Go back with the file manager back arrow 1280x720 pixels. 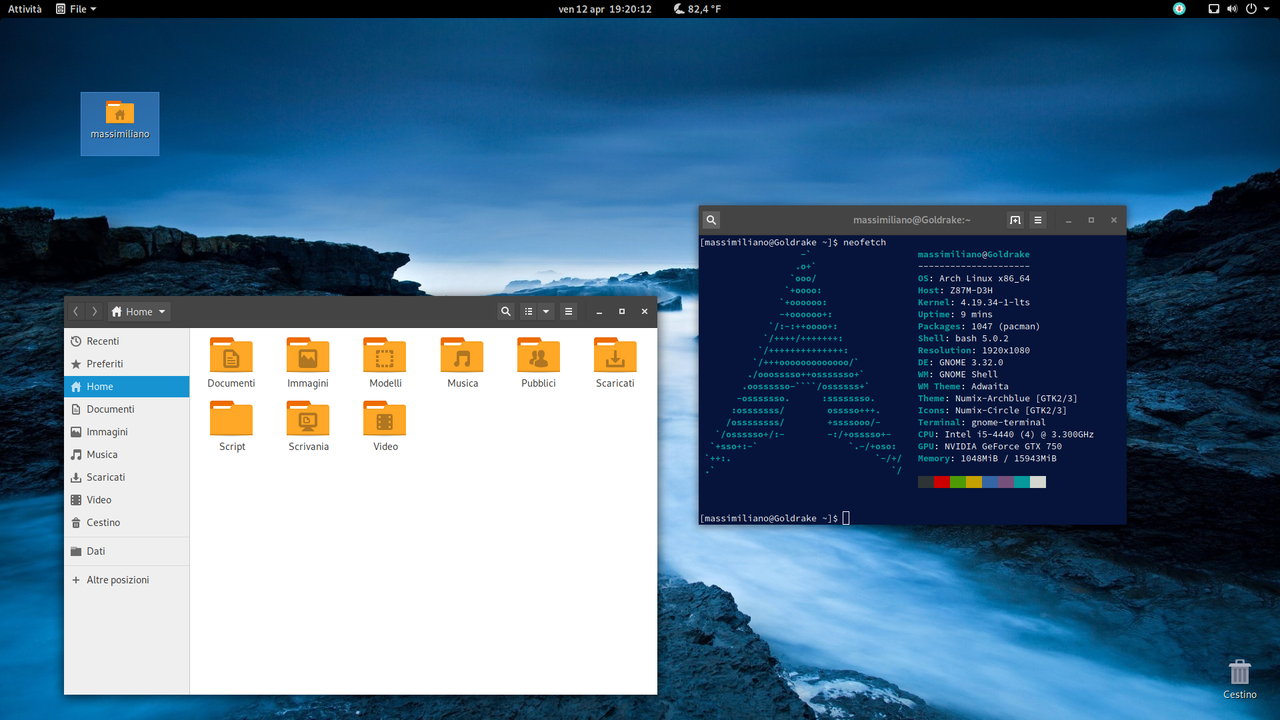tap(76, 312)
